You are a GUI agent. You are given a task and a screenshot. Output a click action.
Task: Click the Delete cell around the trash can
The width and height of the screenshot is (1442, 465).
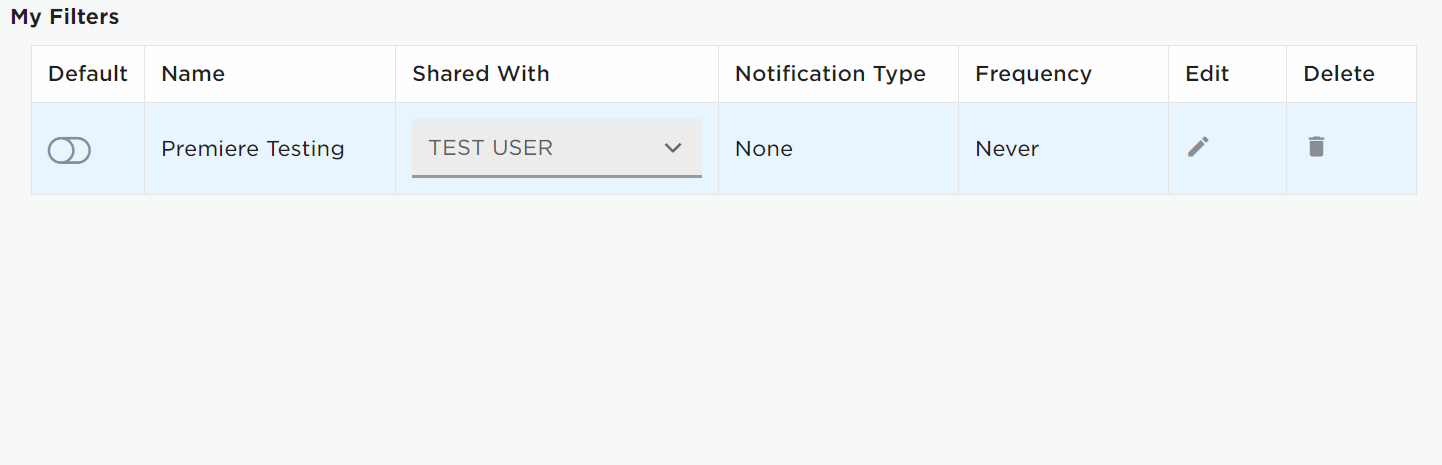(1351, 148)
